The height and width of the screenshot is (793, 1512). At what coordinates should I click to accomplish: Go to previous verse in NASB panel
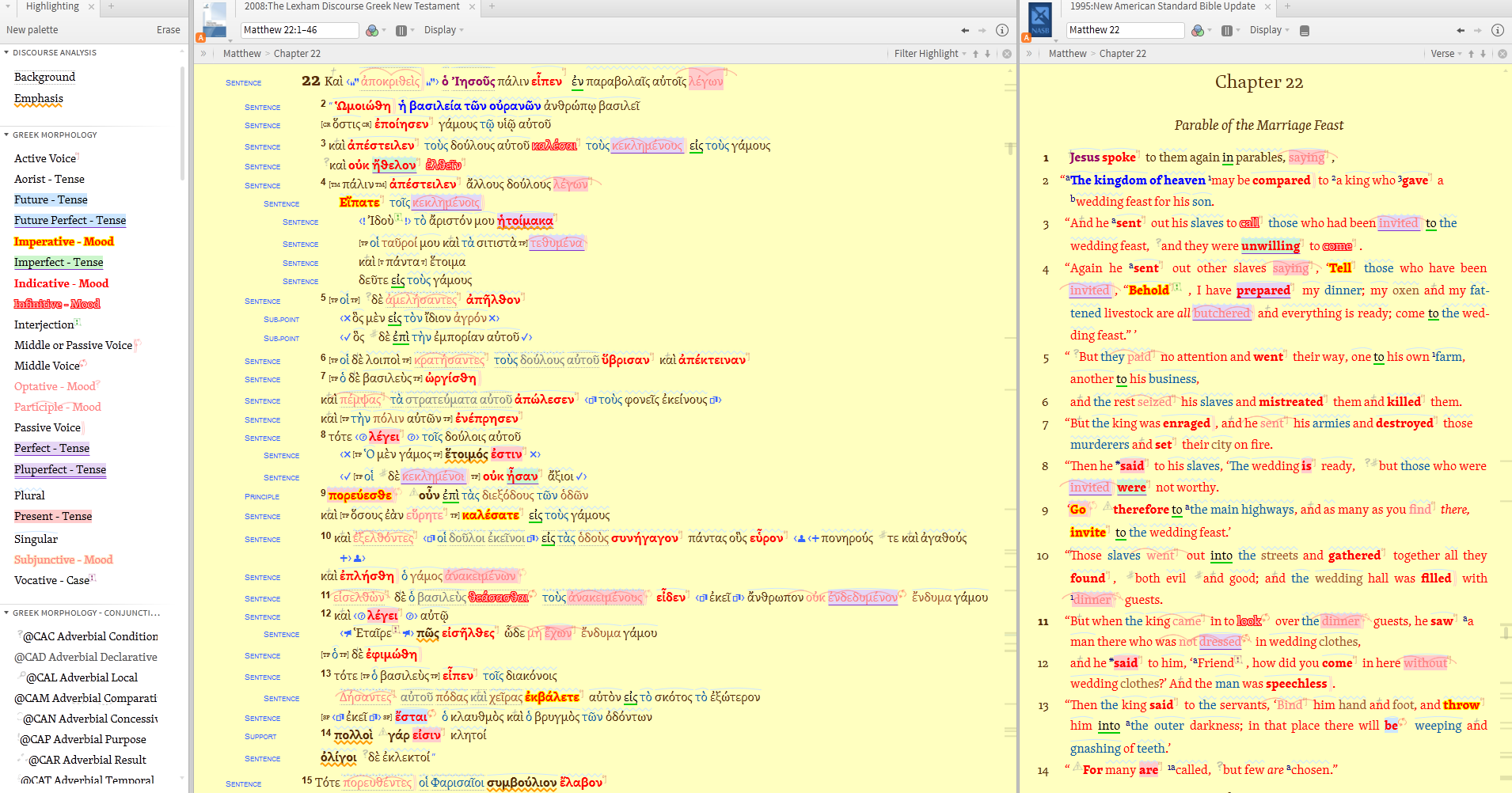point(1471,54)
